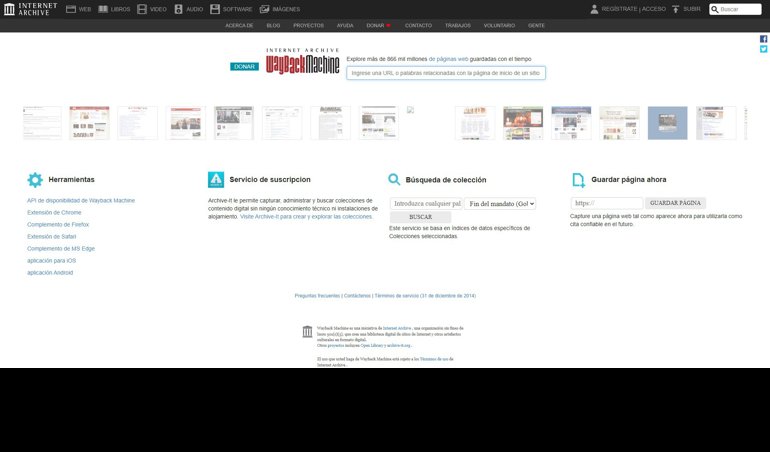
Task: Open PROYECTOS menu item
Action: tap(308, 26)
